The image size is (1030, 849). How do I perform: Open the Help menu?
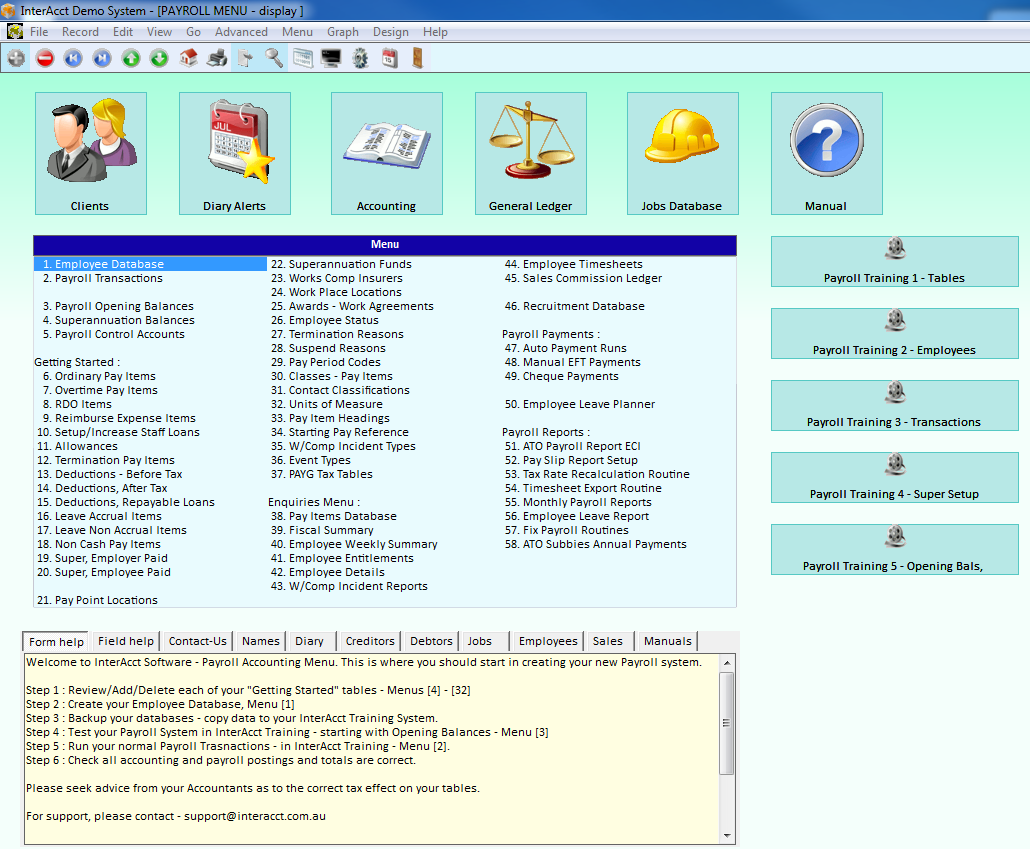click(x=435, y=32)
